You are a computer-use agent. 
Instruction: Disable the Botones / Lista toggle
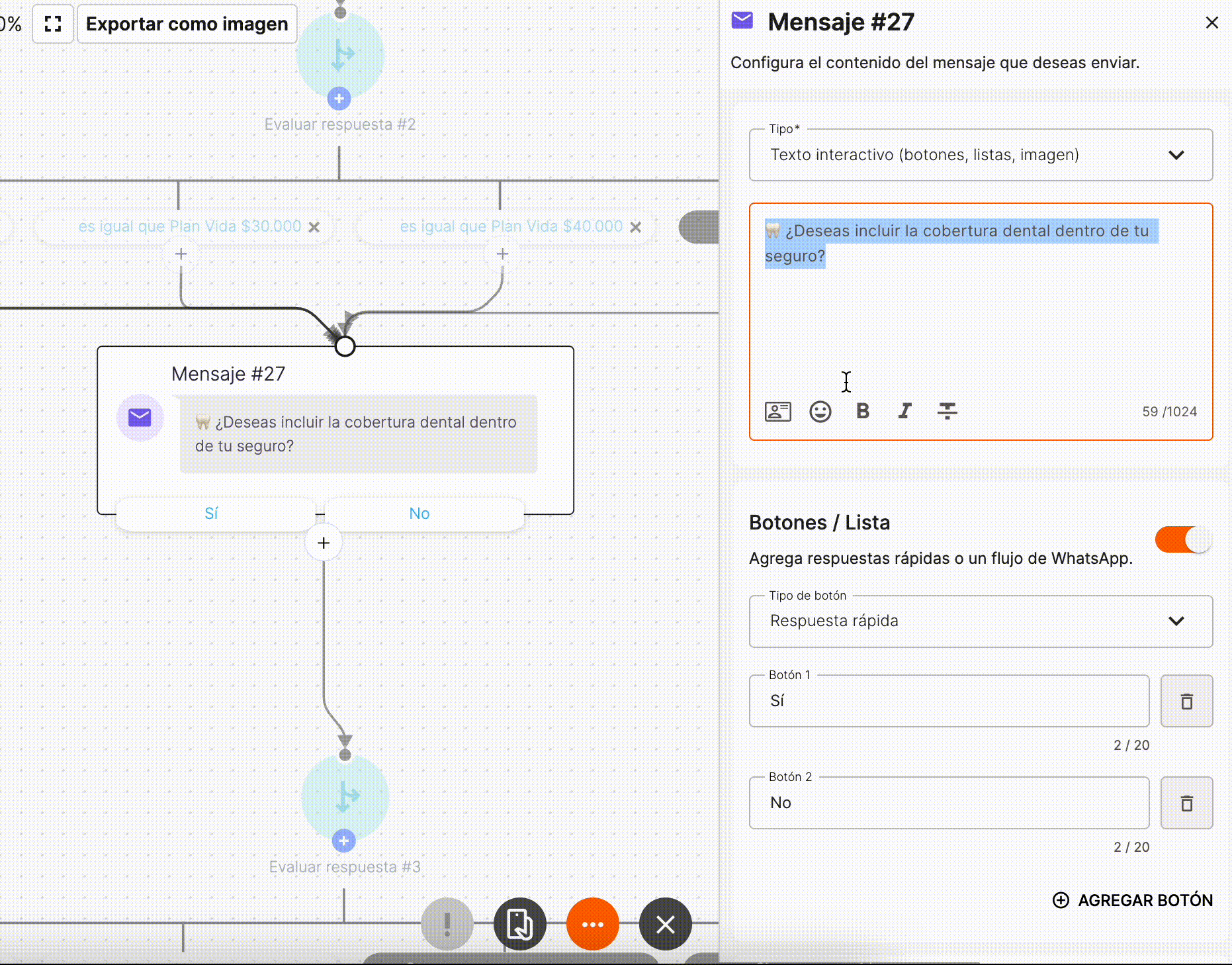coord(1183,540)
